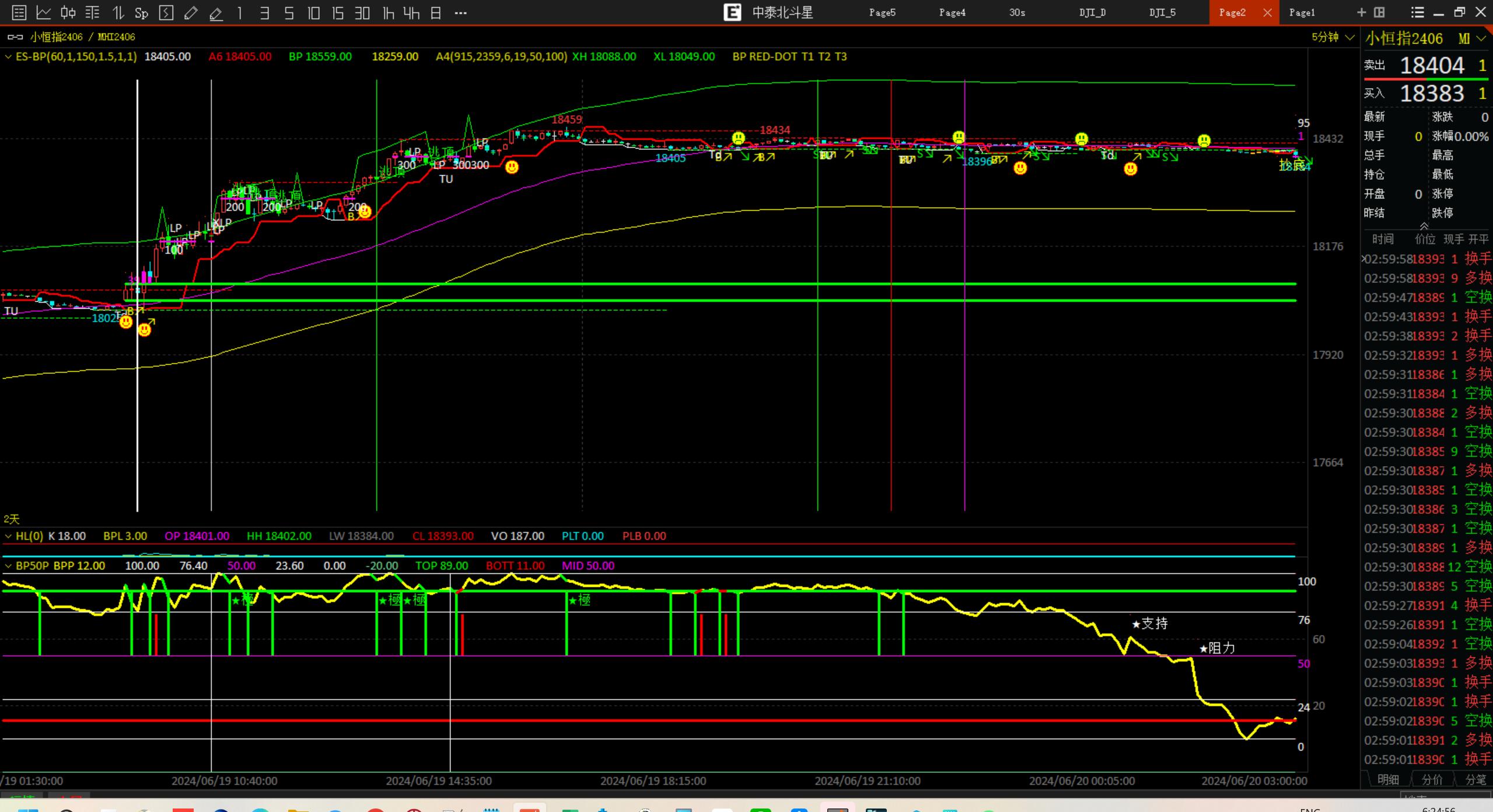Viewport: 1493px width, 812px height.
Task: Click the 时间 column header
Action: 1382,239
